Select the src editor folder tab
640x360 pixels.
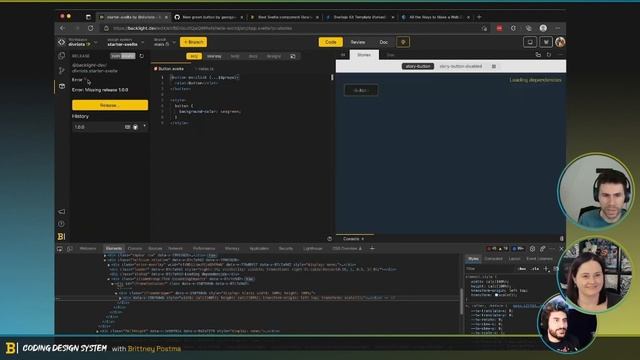click(x=194, y=56)
